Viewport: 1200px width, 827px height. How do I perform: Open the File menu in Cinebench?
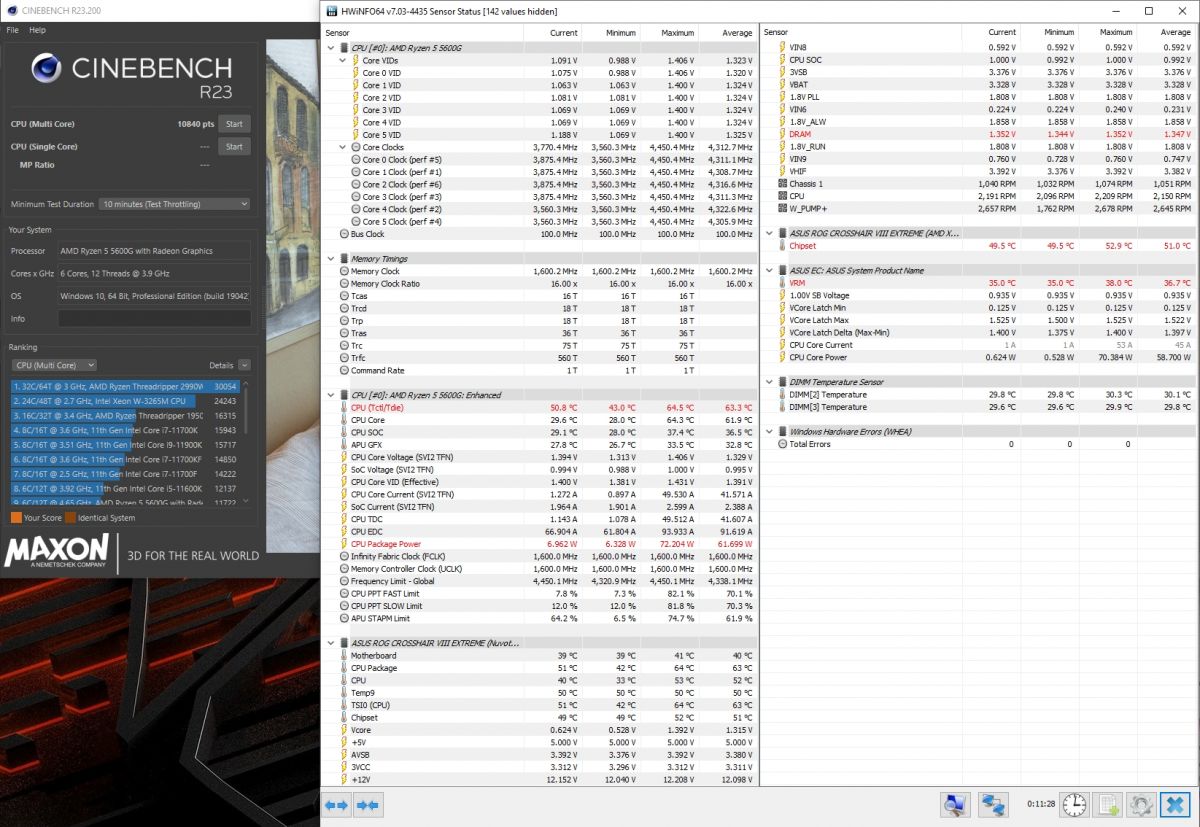[12, 30]
